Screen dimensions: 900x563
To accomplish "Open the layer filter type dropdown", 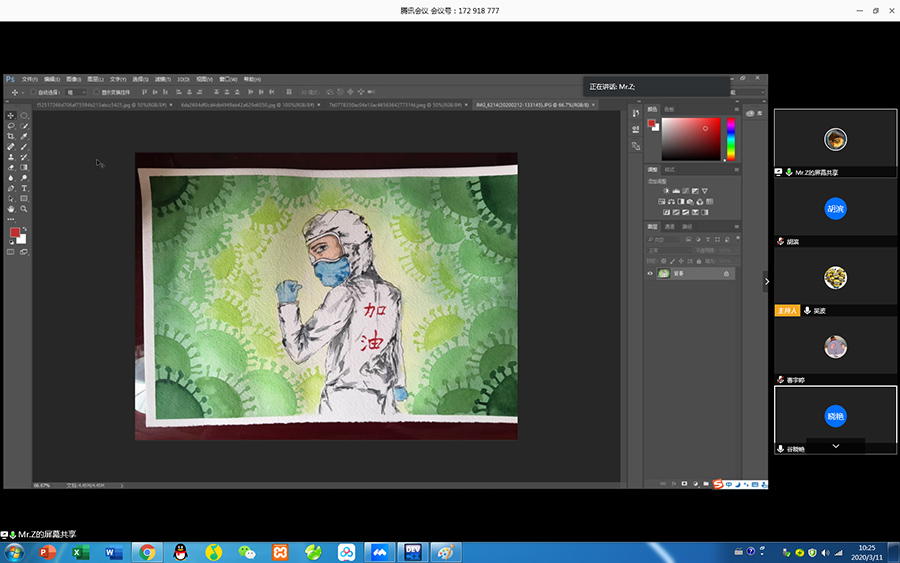I will (x=662, y=239).
